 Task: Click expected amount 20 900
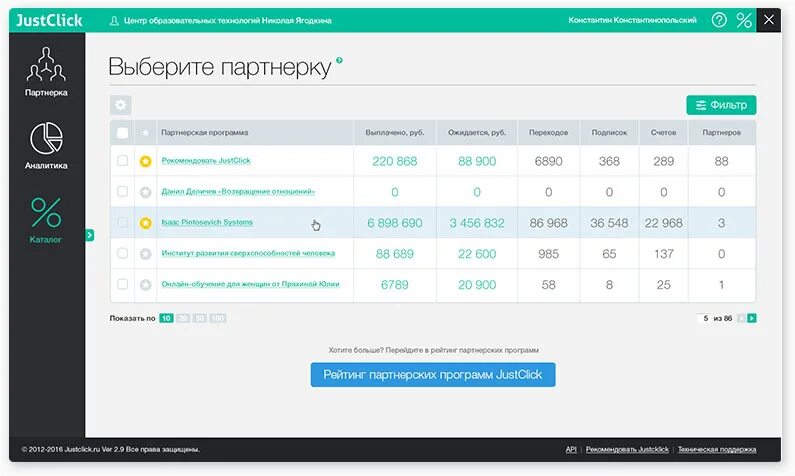[x=477, y=285]
